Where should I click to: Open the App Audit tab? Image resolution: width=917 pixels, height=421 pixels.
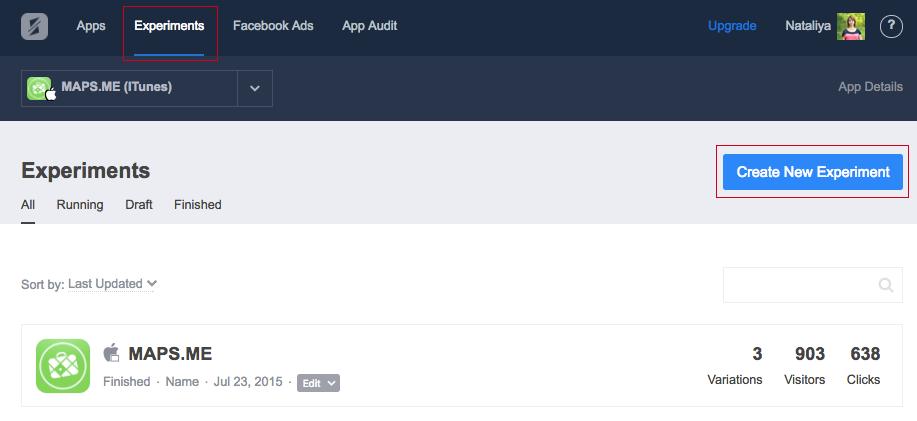(x=370, y=26)
